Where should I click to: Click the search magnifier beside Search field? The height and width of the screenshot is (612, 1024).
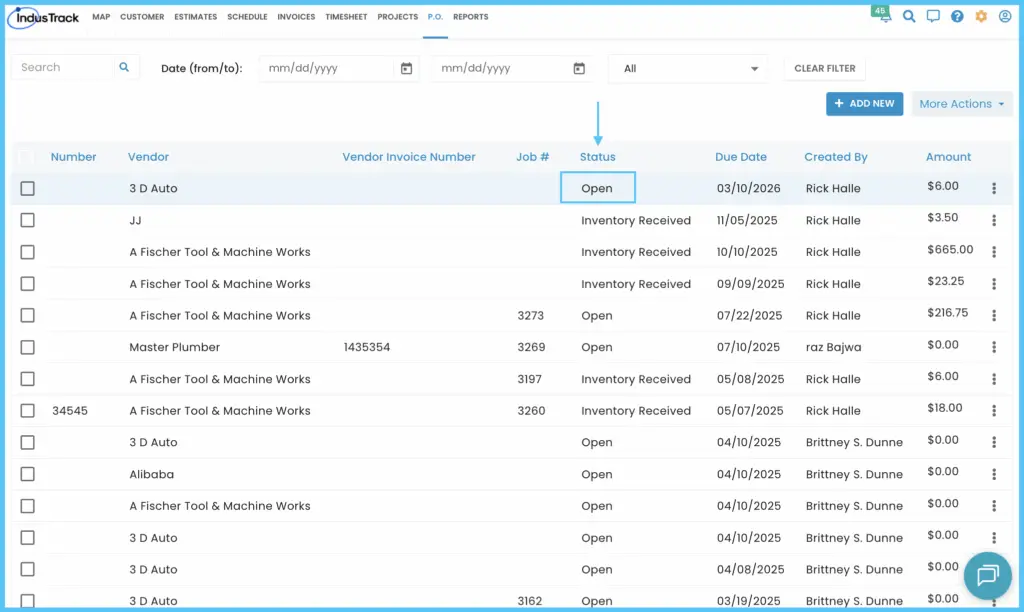[124, 67]
